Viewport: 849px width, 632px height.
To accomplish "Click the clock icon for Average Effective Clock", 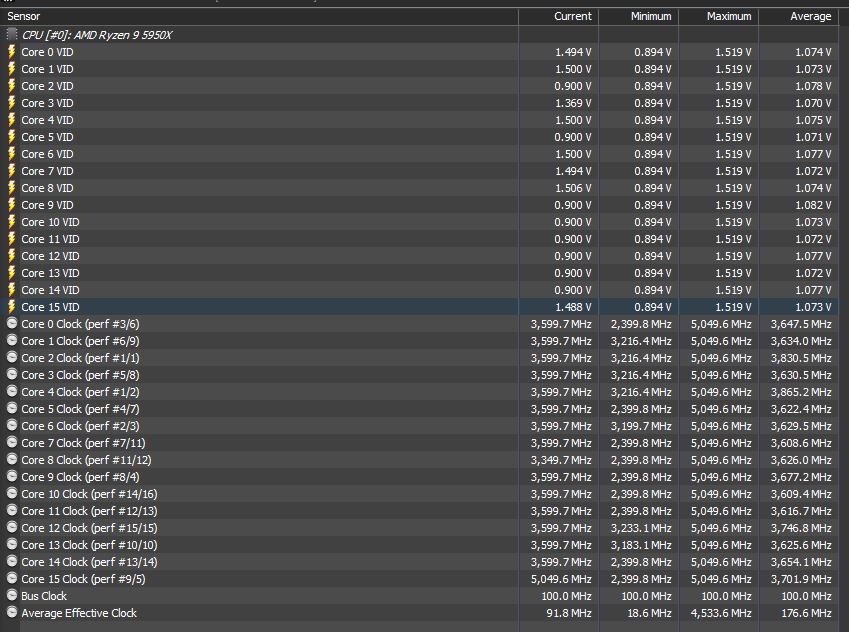I will point(12,613).
